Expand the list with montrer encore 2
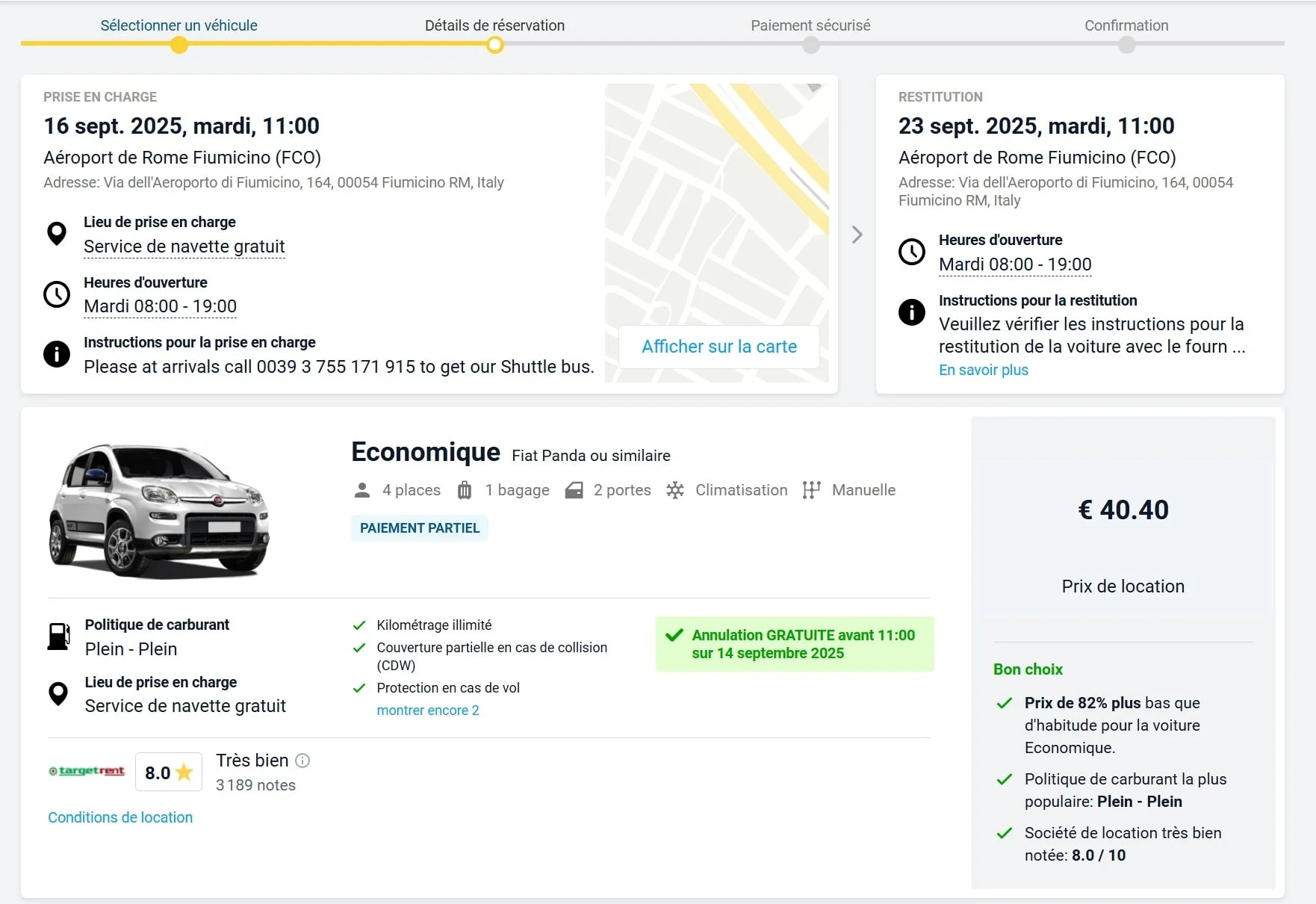 [x=428, y=710]
